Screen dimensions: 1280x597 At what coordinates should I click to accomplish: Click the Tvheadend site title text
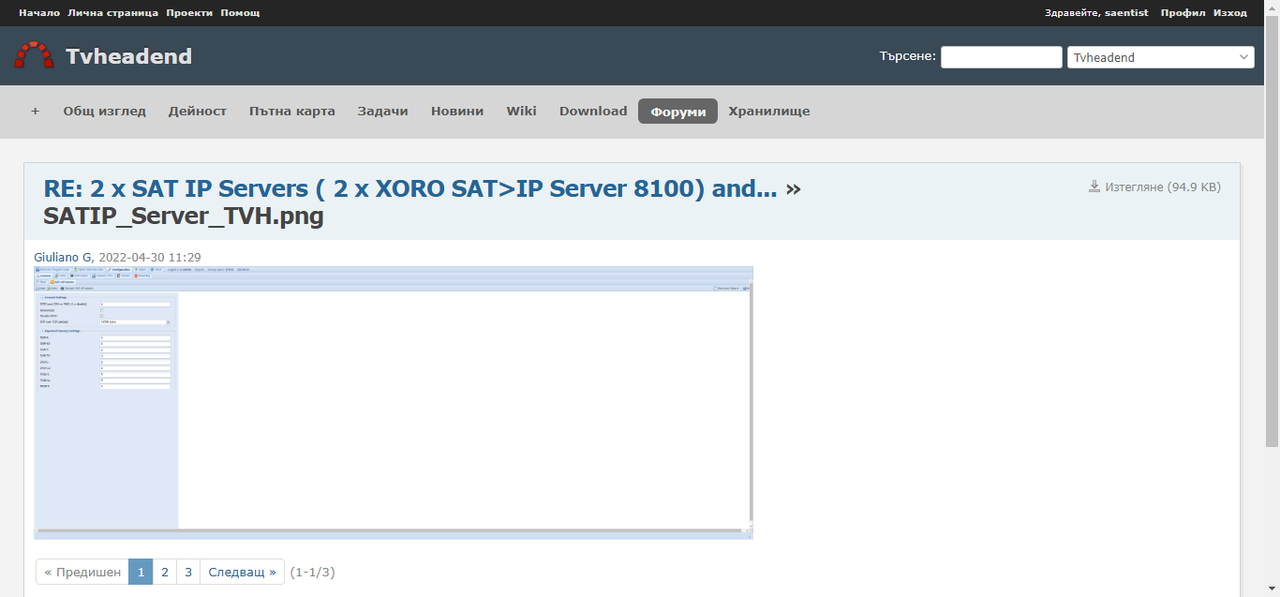129,56
